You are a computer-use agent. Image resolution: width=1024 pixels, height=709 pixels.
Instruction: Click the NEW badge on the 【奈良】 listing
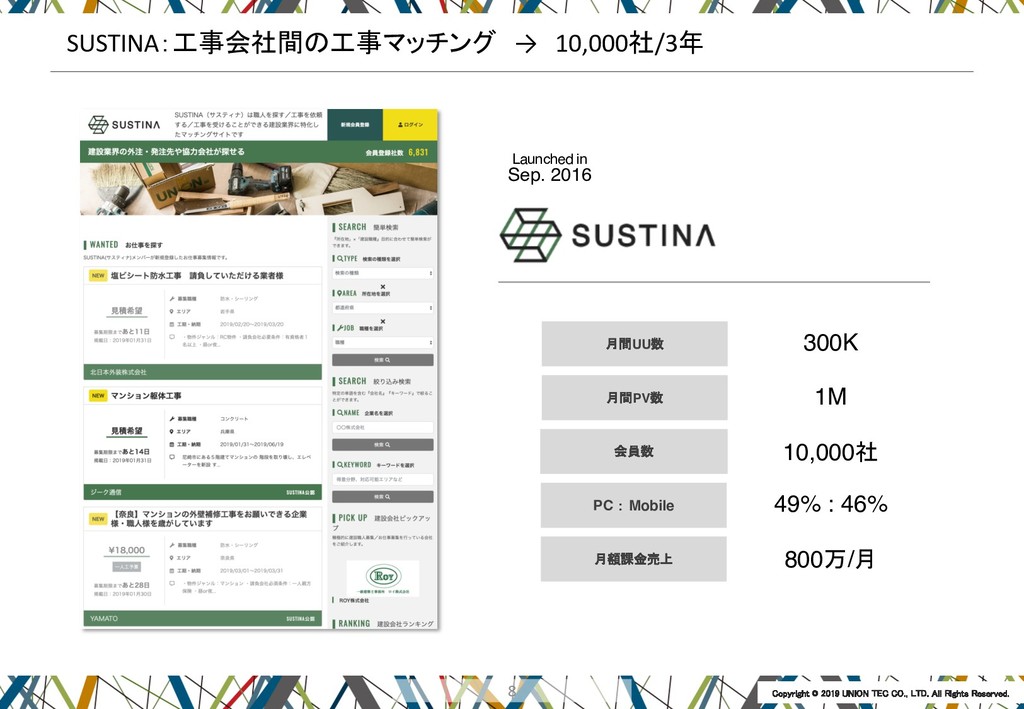click(x=98, y=519)
